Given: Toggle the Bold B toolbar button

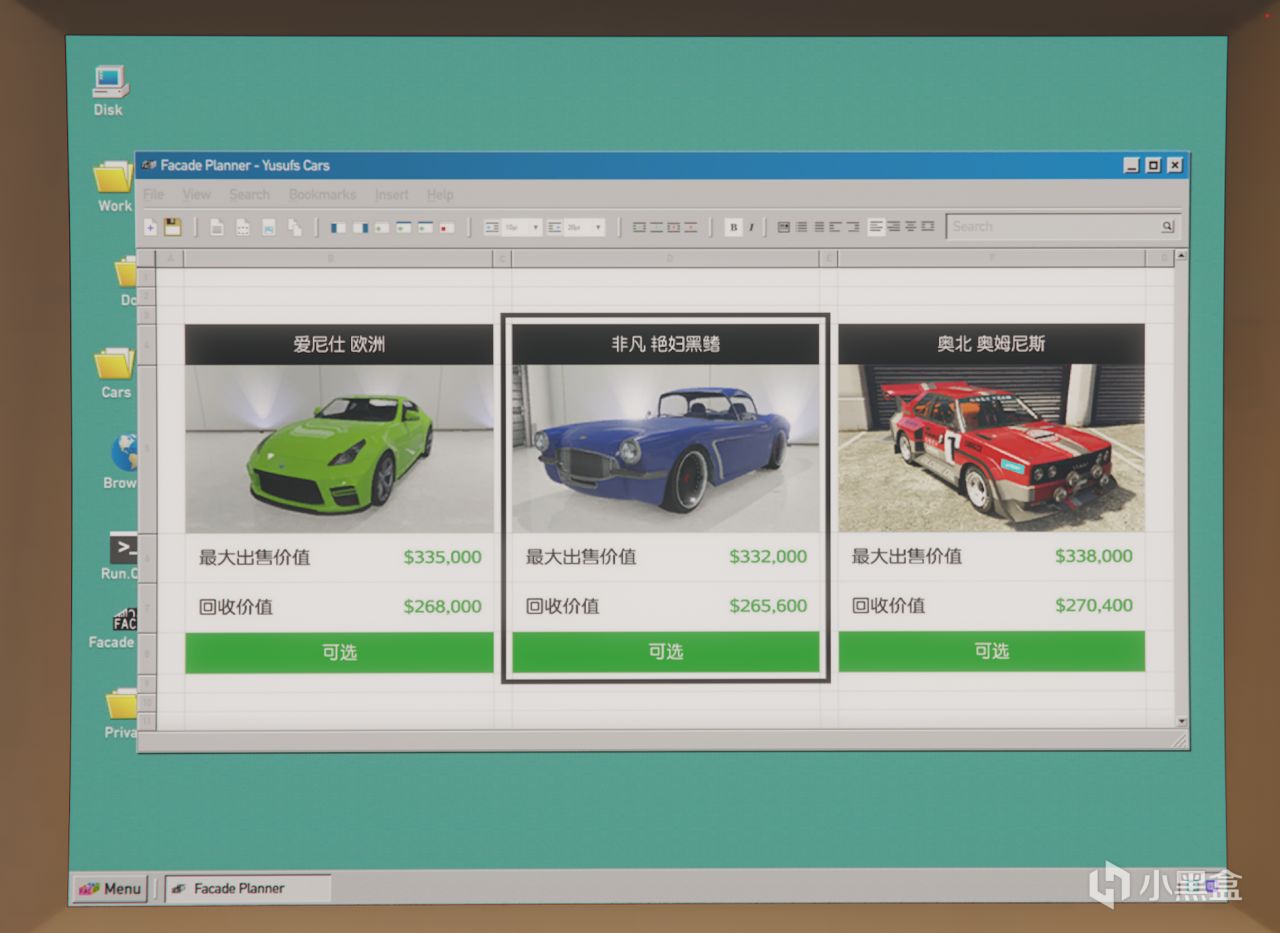Looking at the screenshot, I should (x=734, y=227).
